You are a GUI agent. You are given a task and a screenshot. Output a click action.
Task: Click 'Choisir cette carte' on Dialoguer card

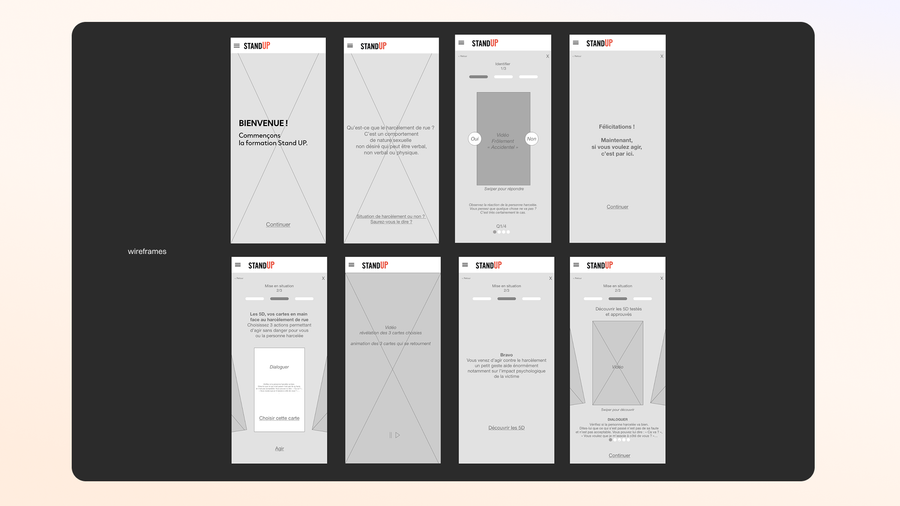(x=279, y=418)
